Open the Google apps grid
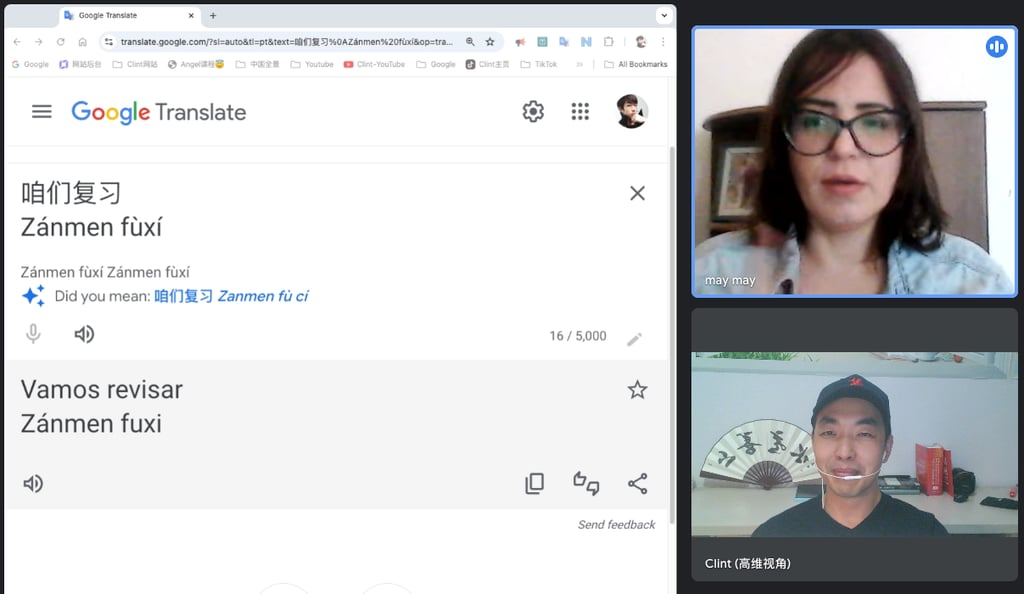This screenshot has height=594, width=1024. click(580, 112)
